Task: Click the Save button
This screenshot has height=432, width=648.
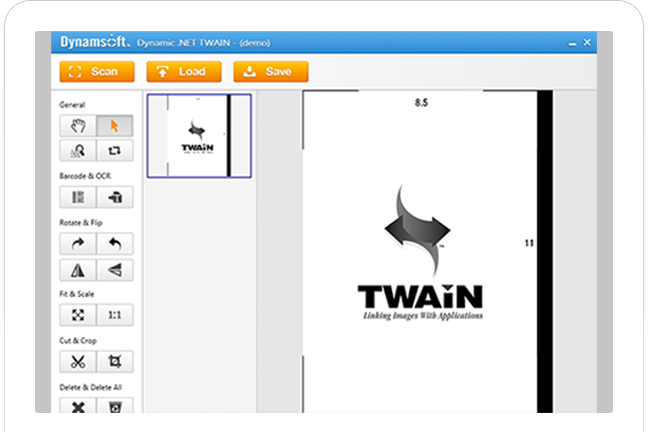Action: click(x=270, y=72)
